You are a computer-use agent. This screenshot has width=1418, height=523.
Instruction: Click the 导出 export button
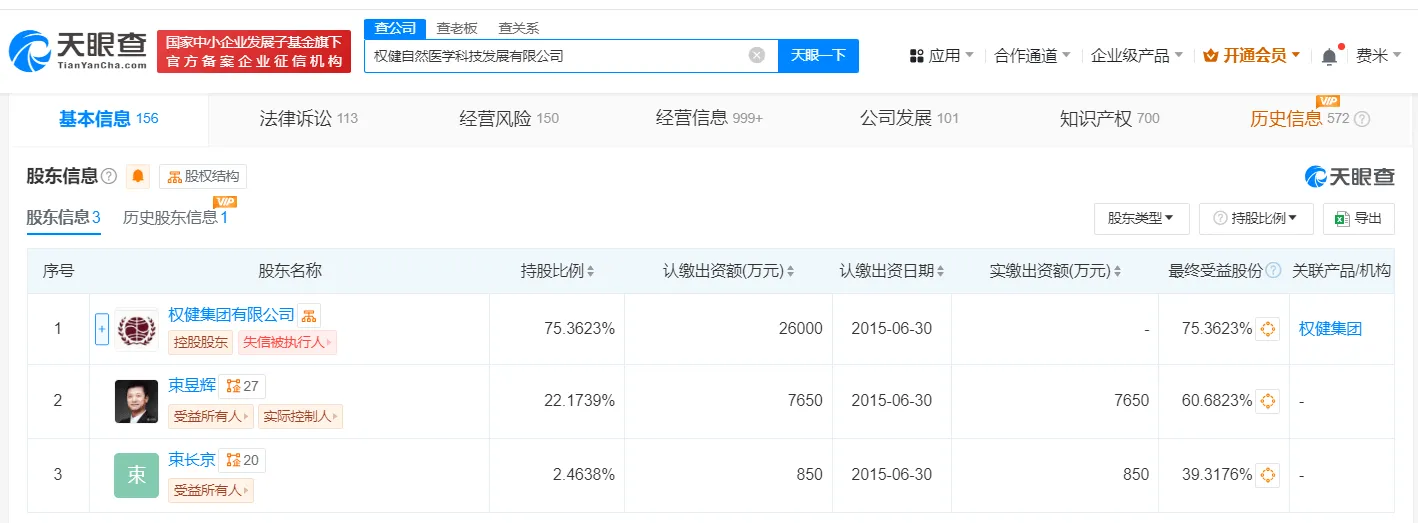point(1358,218)
